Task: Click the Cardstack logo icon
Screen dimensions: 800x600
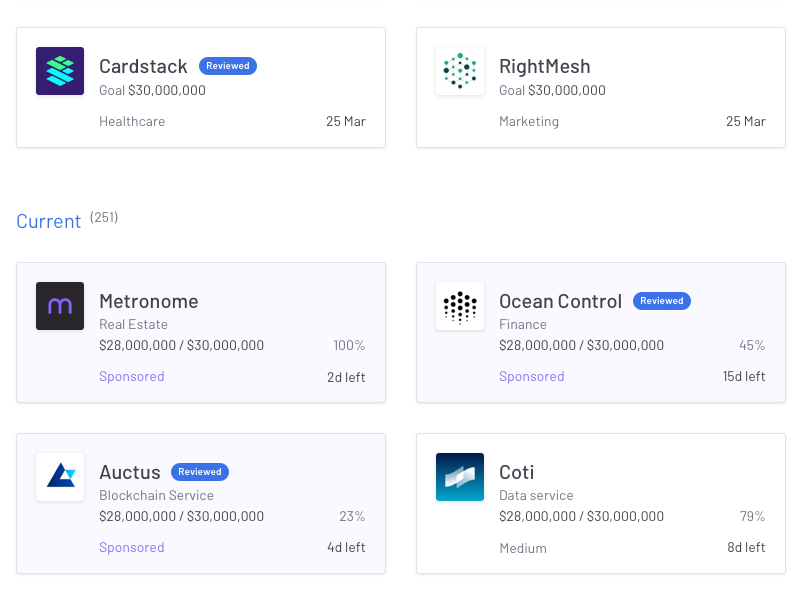Action: (x=60, y=71)
